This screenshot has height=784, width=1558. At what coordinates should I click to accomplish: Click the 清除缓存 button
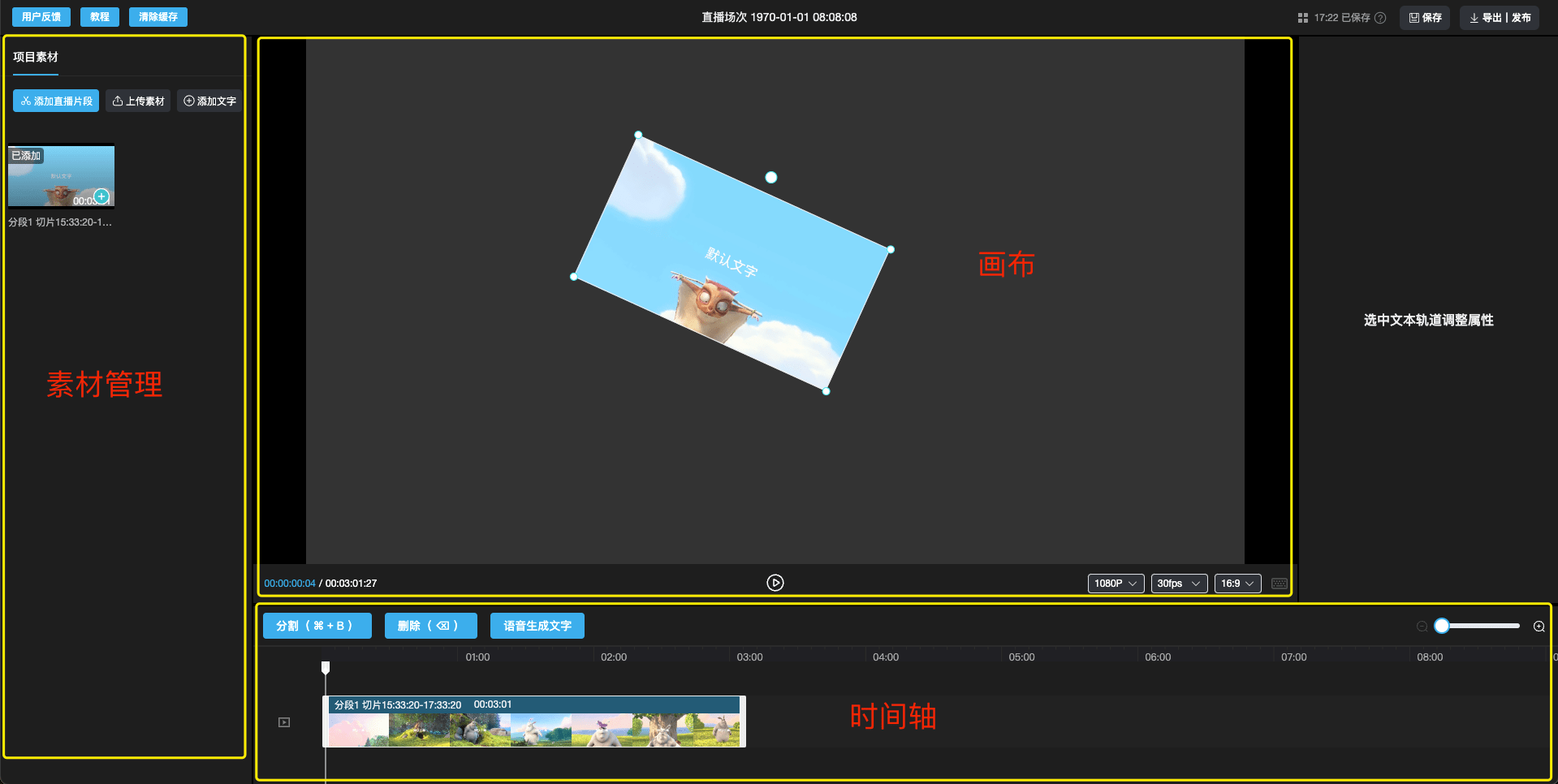click(x=158, y=17)
